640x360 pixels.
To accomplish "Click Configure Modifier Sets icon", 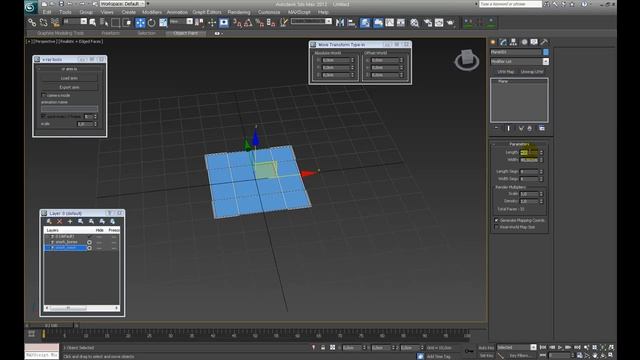I will point(542,128).
